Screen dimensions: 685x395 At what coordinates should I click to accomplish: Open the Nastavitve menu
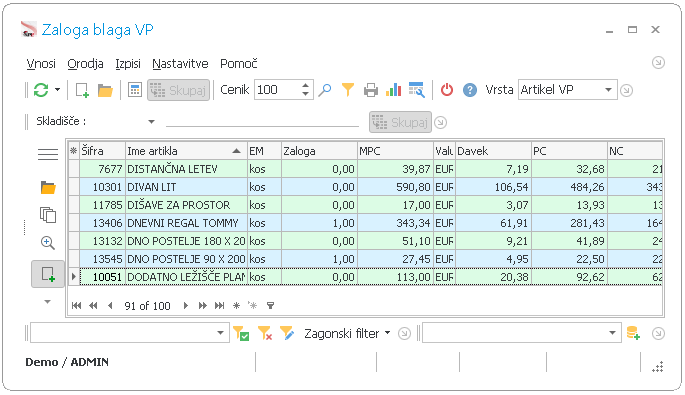tap(180, 64)
